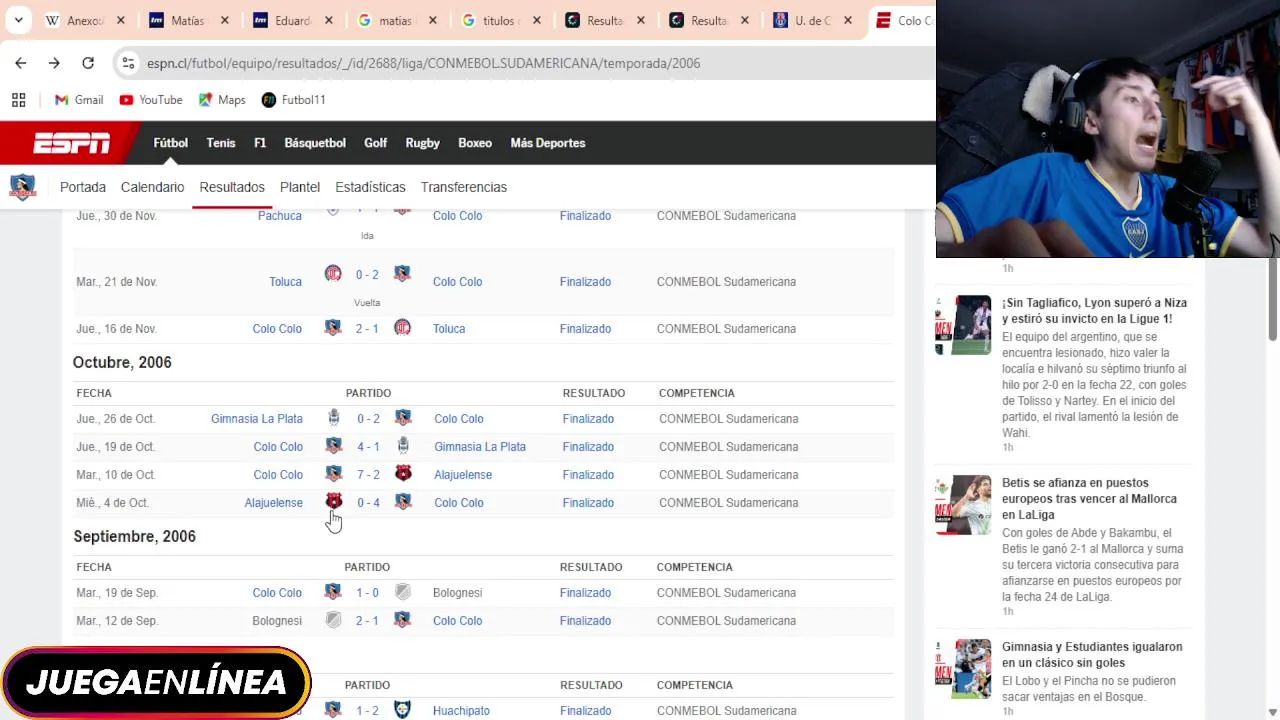This screenshot has width=1280, height=720.
Task: Open the Básquetbol menu
Action: [x=315, y=143]
